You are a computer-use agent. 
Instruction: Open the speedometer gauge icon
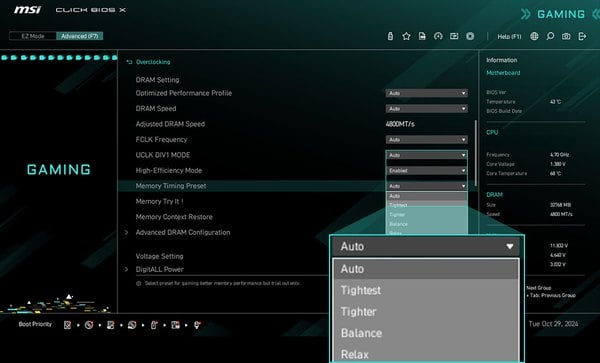pyautogui.click(x=438, y=36)
